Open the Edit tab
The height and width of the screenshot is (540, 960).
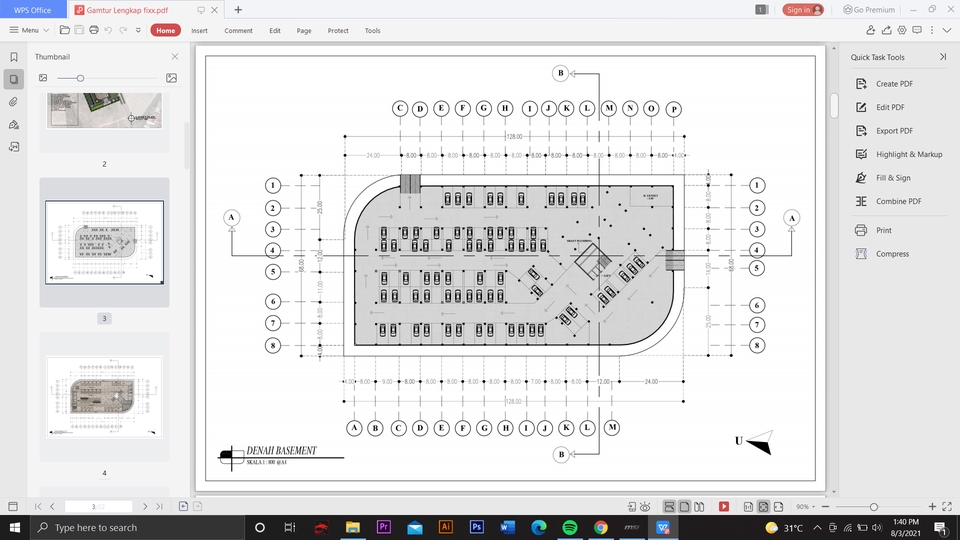click(275, 31)
